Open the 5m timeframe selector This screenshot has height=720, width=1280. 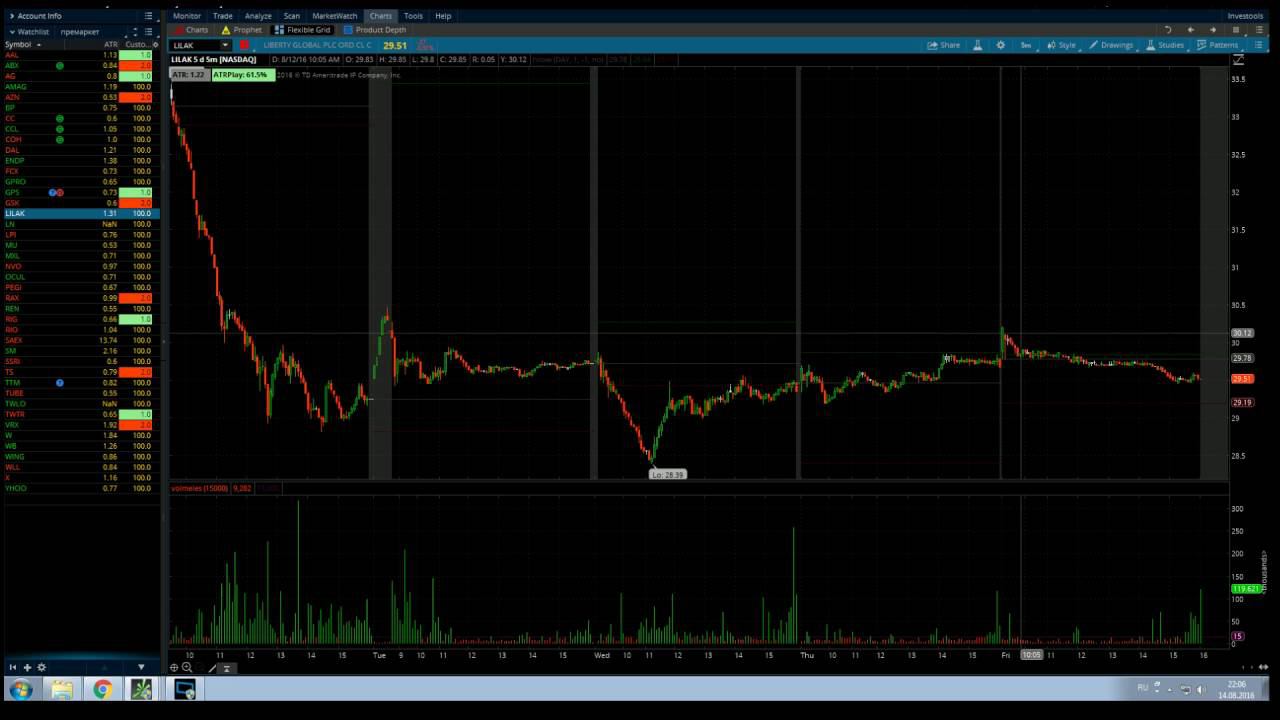point(1026,45)
